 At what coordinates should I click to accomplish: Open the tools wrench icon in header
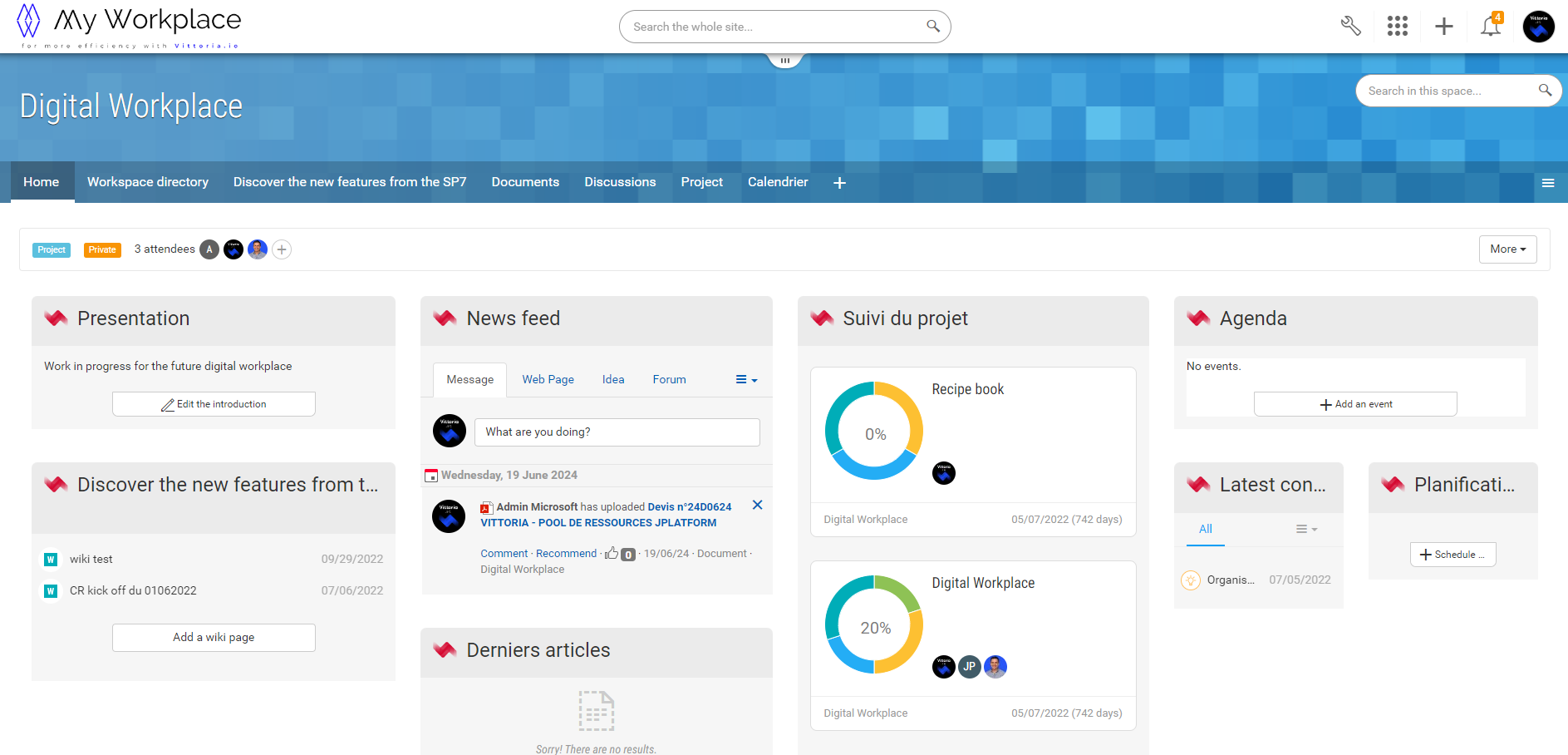pos(1350,26)
